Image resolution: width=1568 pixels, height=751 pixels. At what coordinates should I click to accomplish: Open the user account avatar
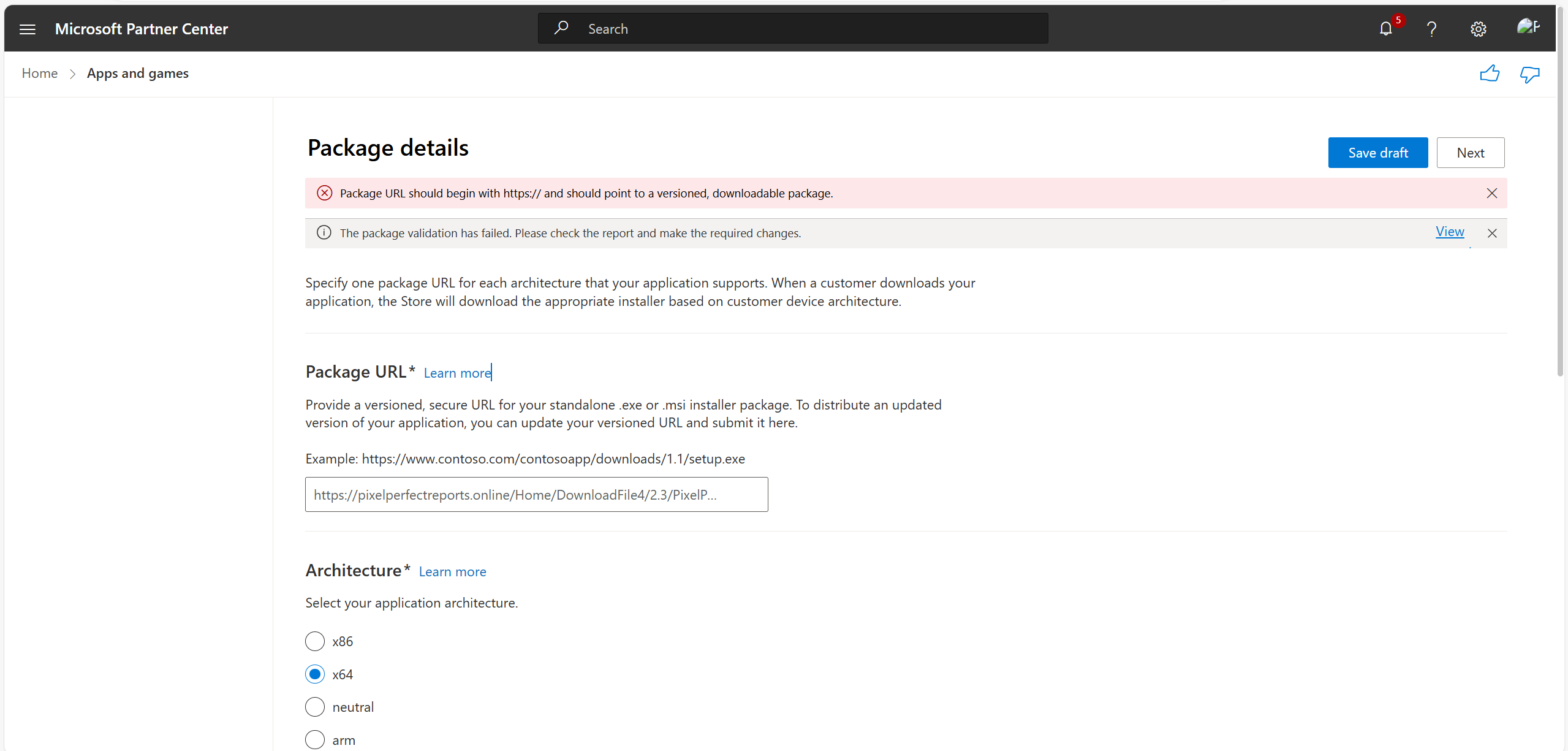(1527, 26)
